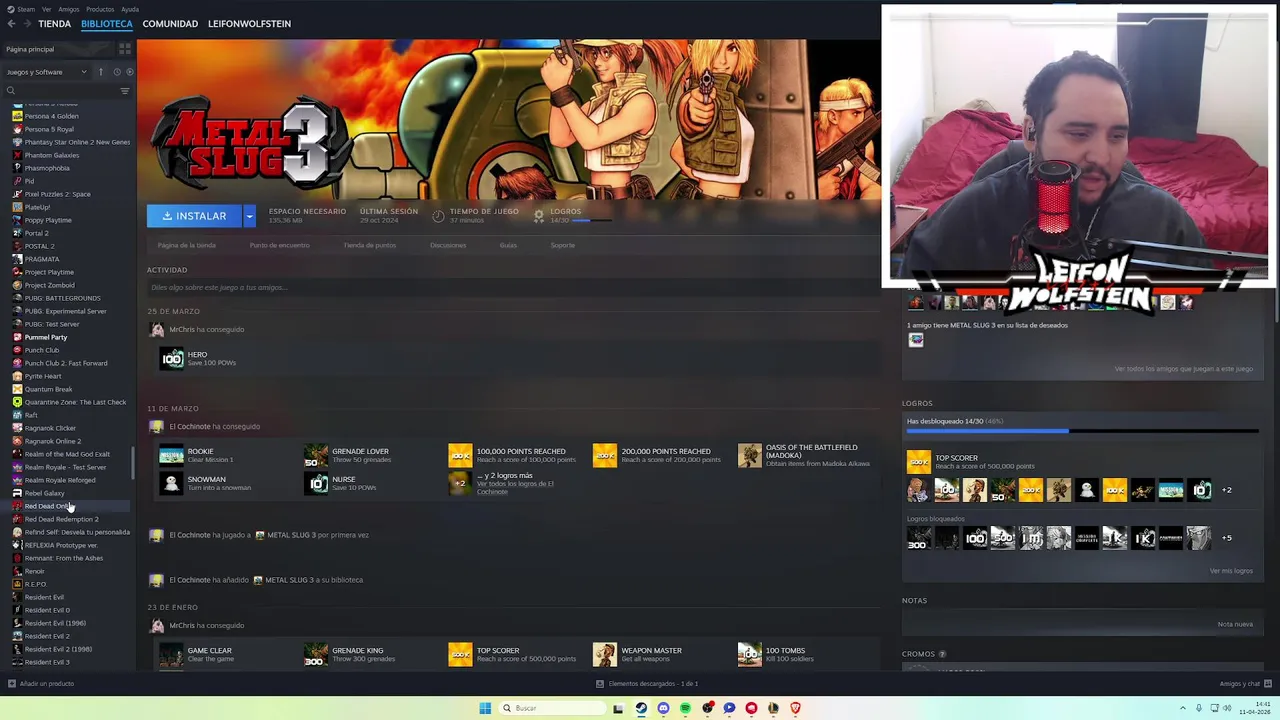Click the Ver mis logros link
The width and height of the screenshot is (1280, 720).
pos(1231,571)
